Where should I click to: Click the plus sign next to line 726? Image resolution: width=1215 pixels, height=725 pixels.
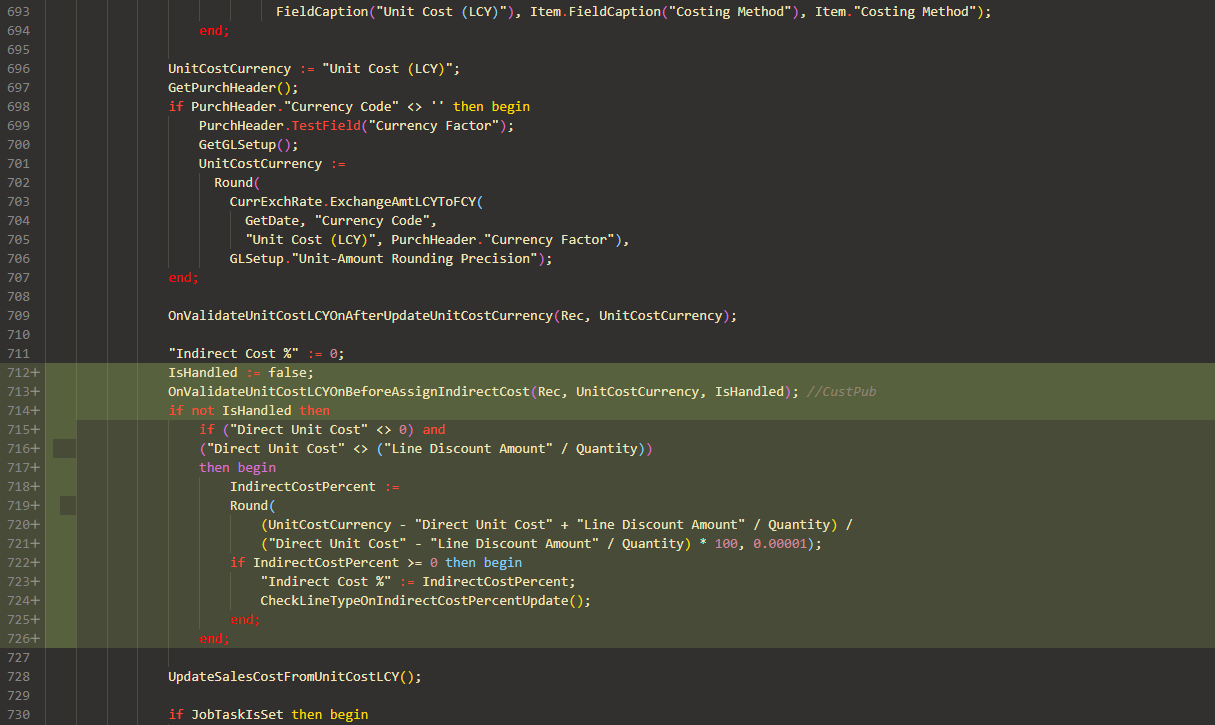click(36, 638)
